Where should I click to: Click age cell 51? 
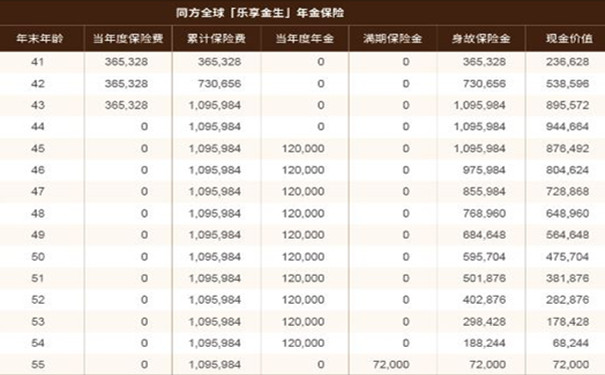click(x=37, y=278)
